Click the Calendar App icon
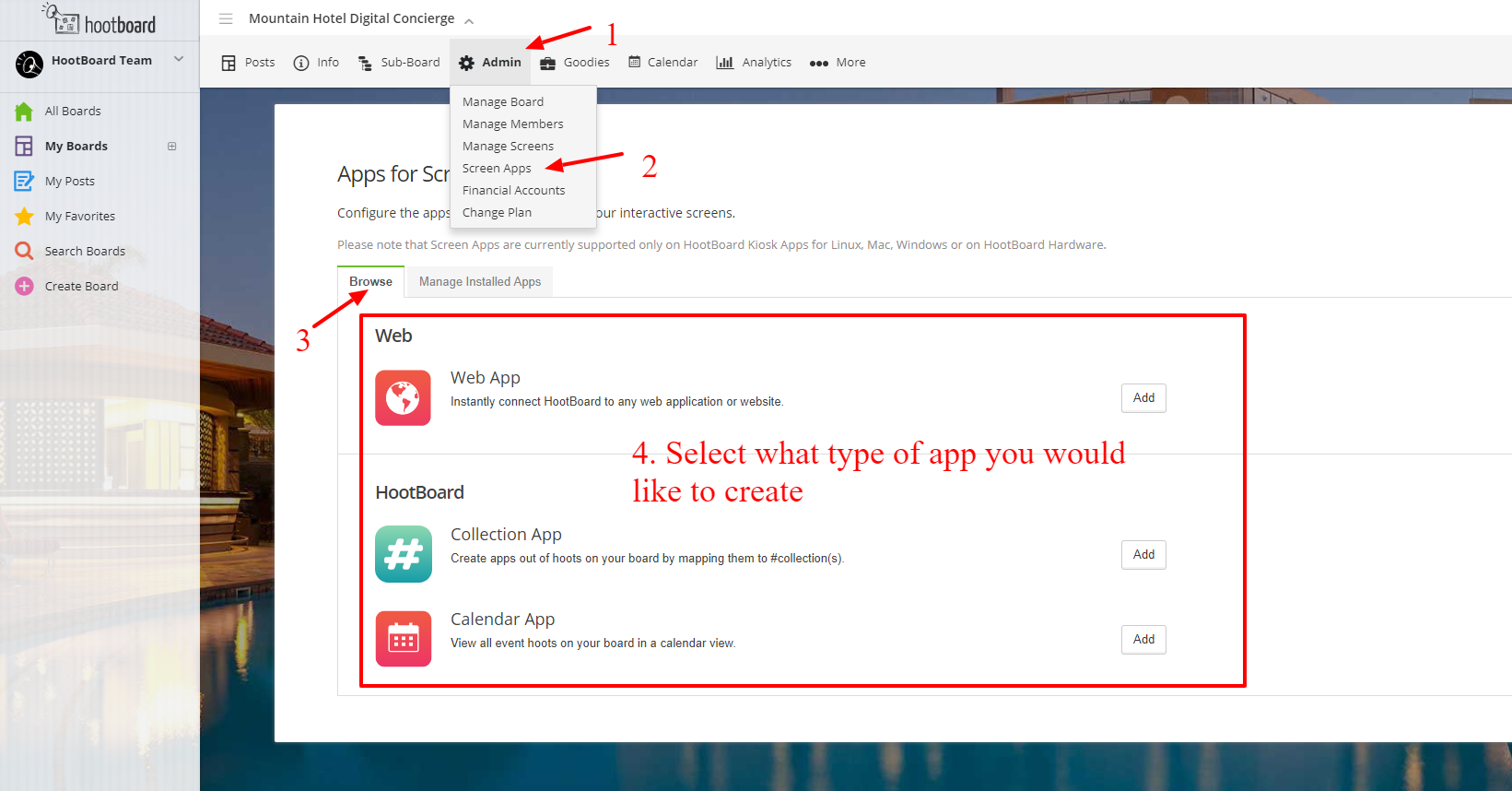Screen dimensions: 1512x791 click(x=404, y=639)
